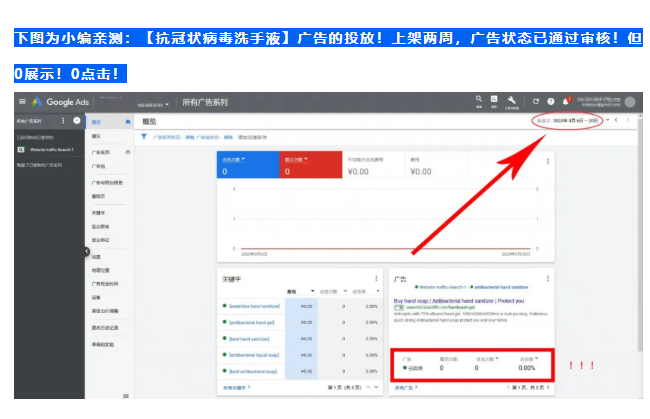Select 概览 in the navigation menu

tap(96, 122)
